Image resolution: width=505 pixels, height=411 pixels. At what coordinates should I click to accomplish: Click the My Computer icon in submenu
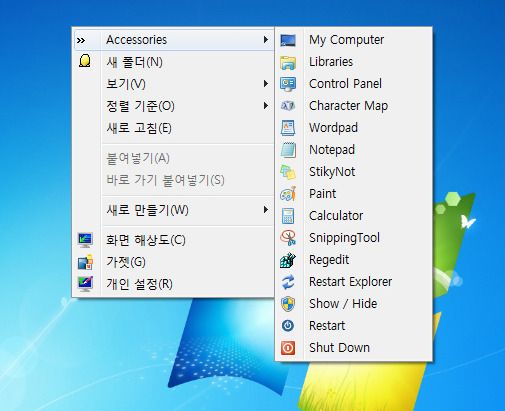(x=288, y=40)
